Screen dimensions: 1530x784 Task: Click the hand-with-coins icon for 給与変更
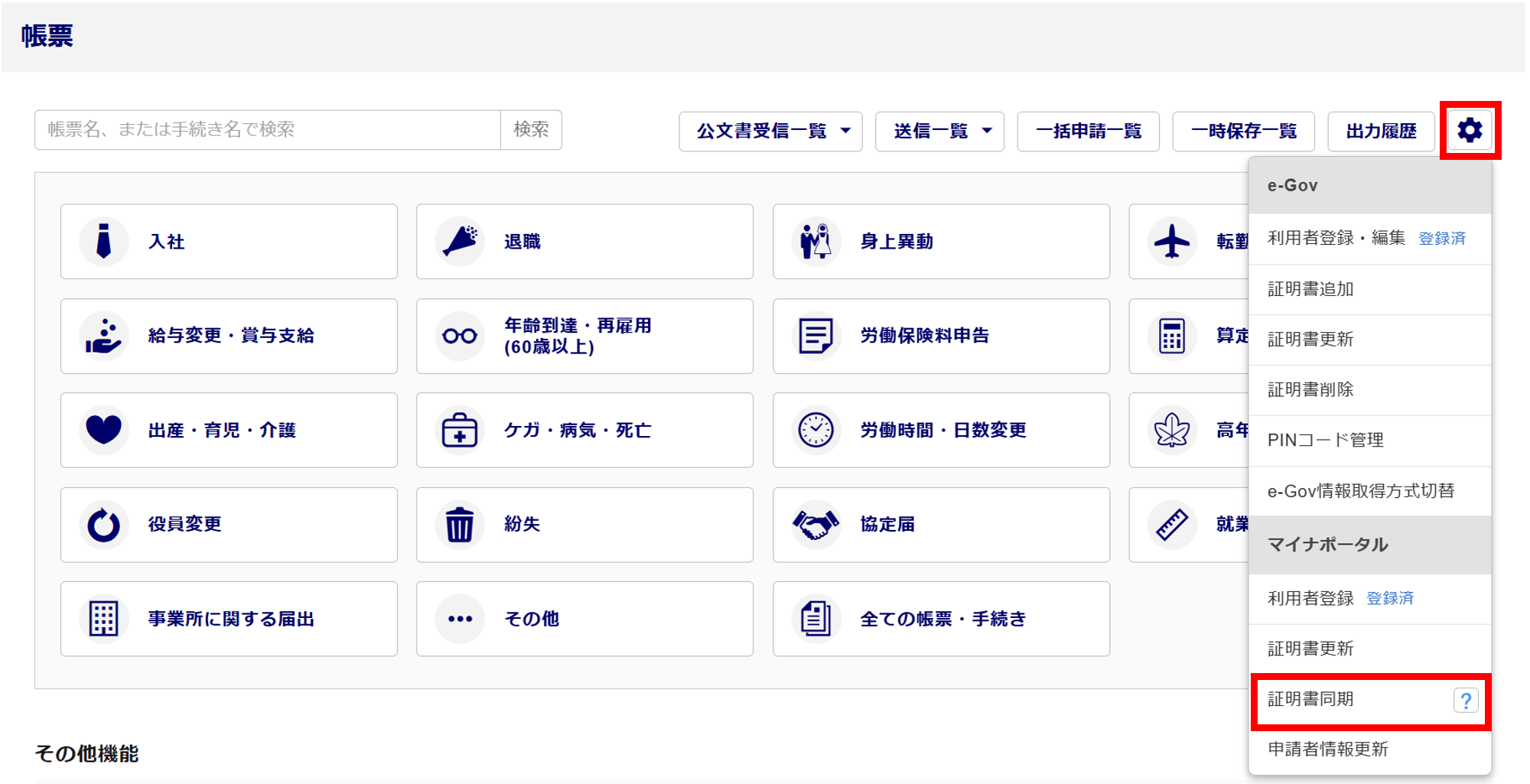(x=103, y=336)
